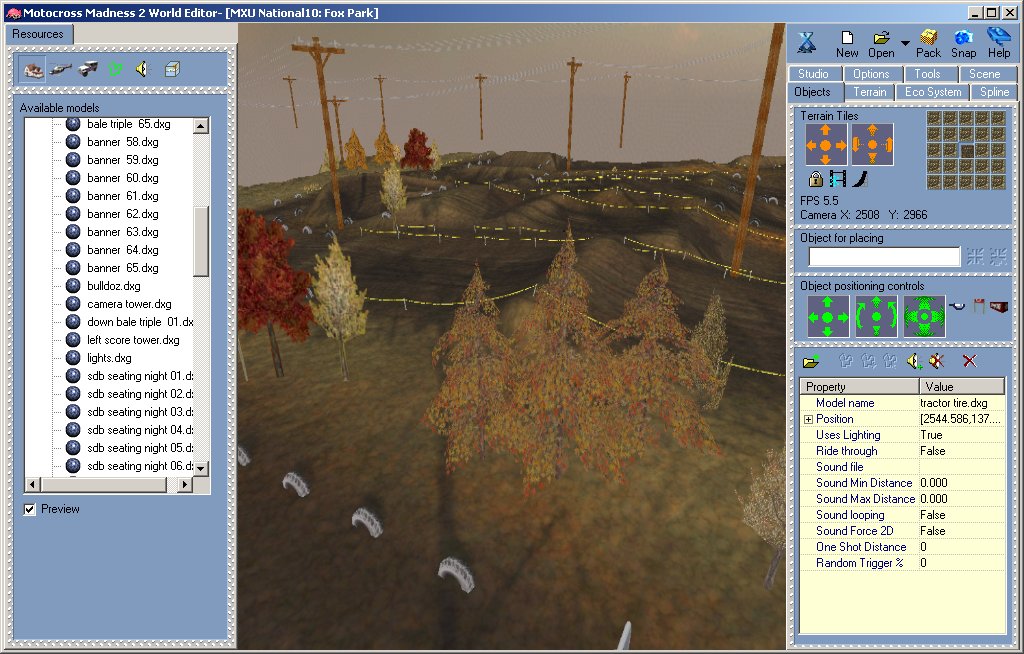Select the jeep vehicle category icon
1024x654 pixels.
pos(88,68)
